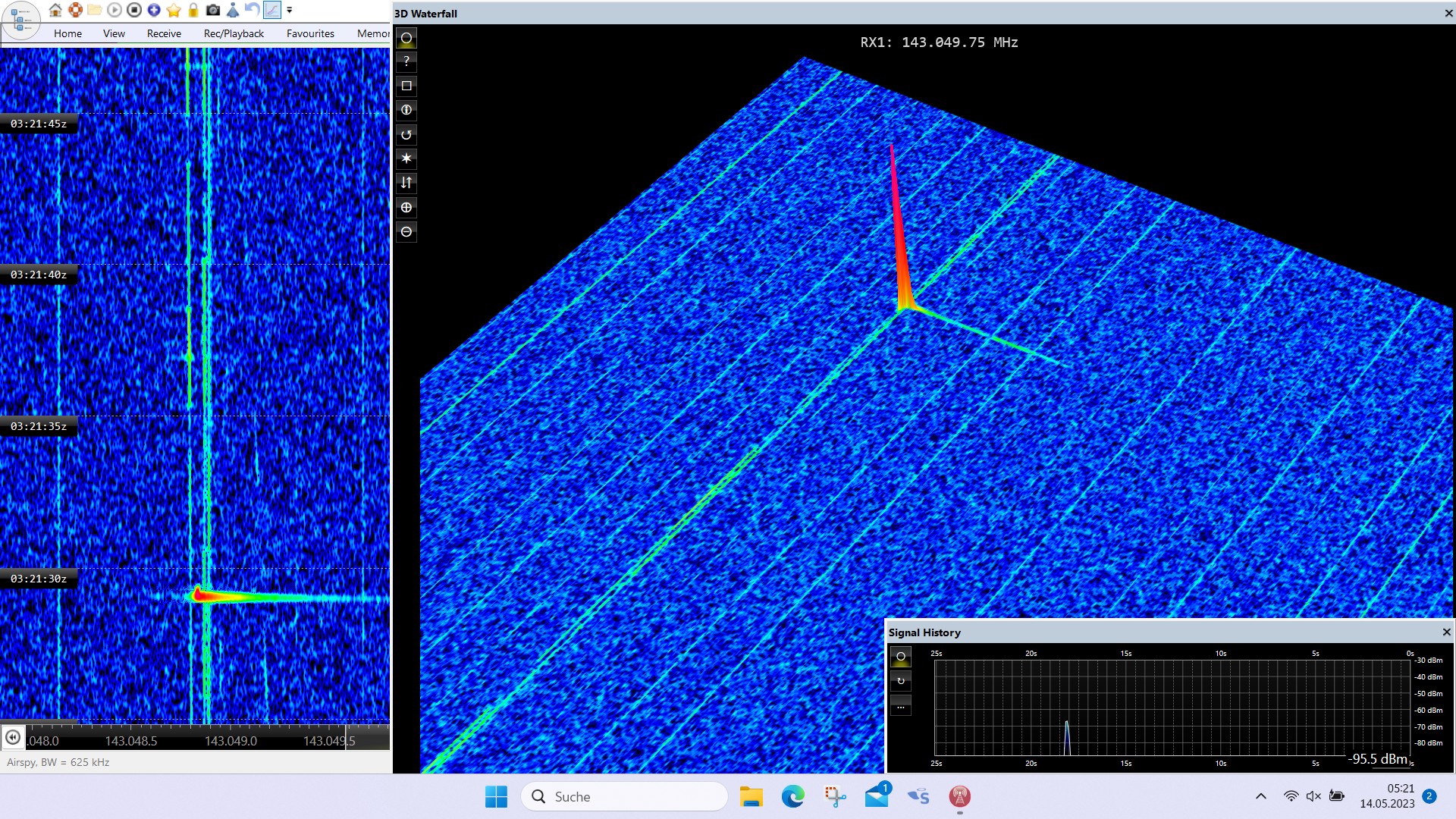Click the circle icon in Signal History panel

pos(901,657)
